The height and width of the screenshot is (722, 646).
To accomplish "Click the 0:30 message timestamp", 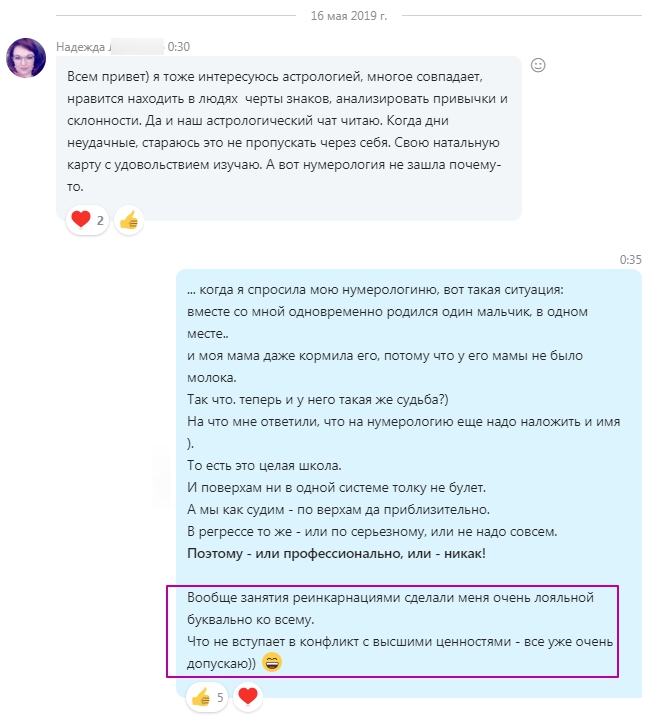I will coord(179,47).
